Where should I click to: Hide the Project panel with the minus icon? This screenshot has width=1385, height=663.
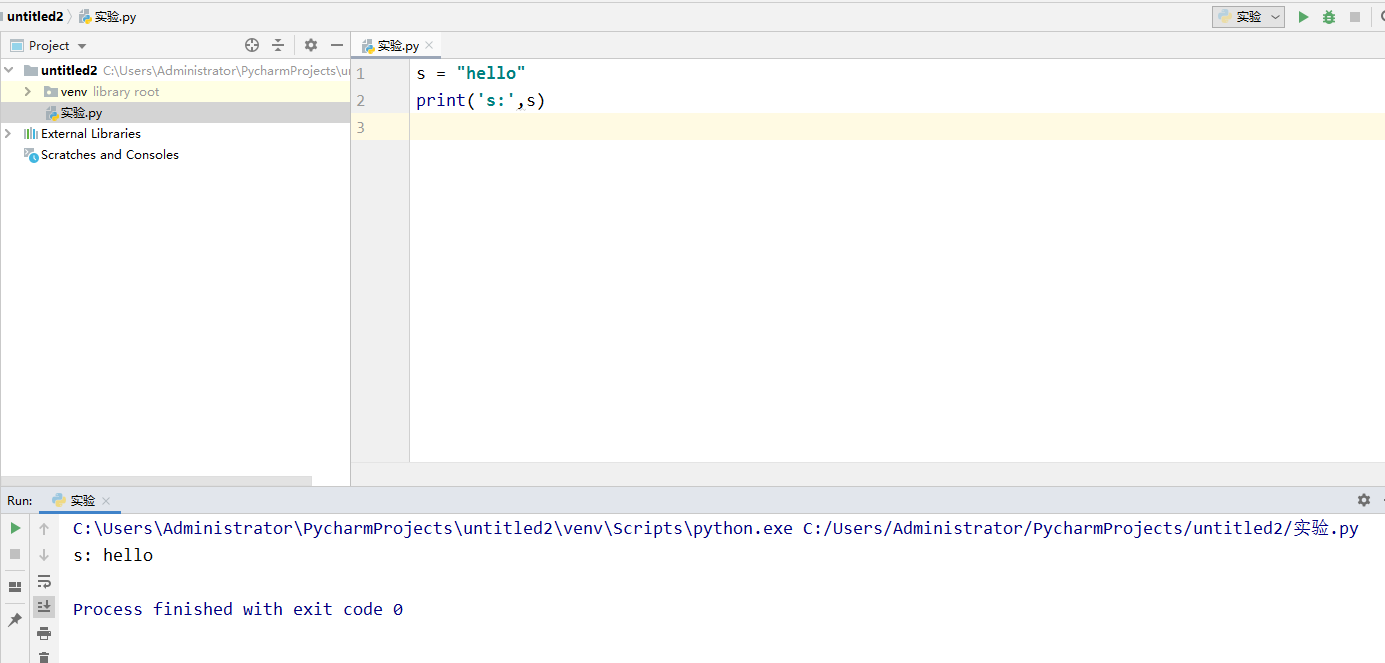[x=338, y=45]
